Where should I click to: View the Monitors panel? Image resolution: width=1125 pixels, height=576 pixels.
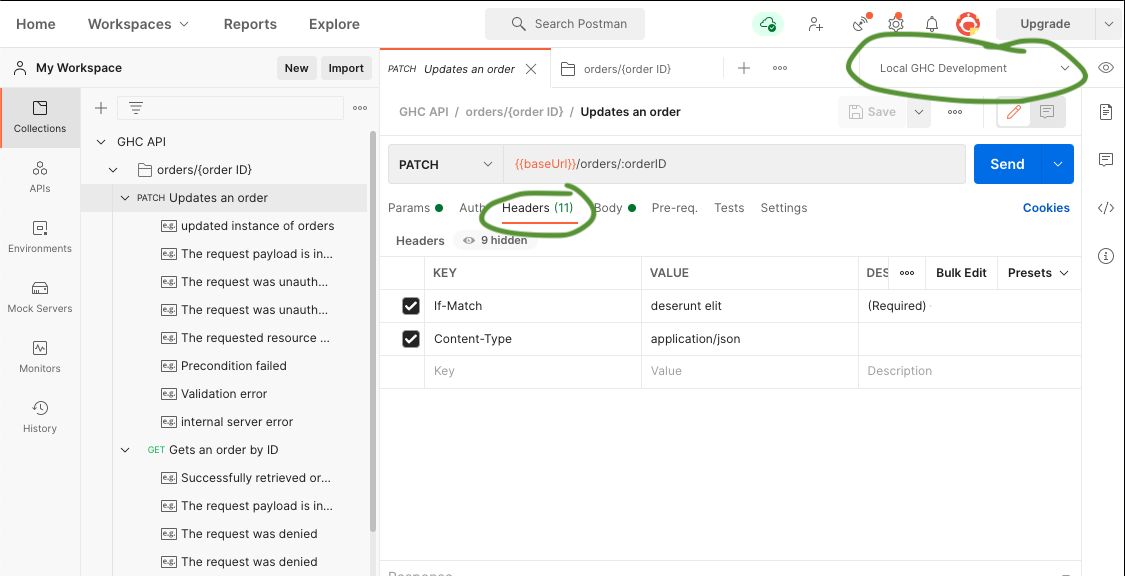[x=40, y=358]
